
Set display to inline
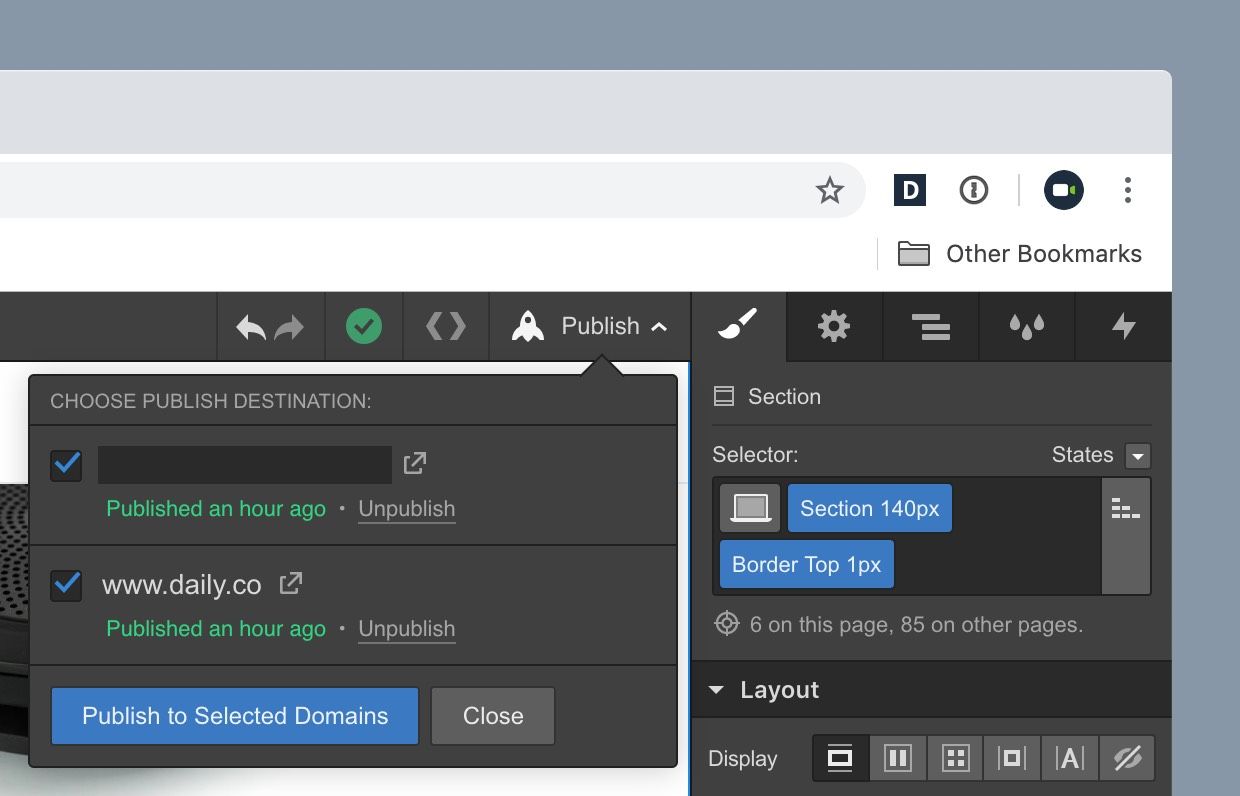click(x=1070, y=758)
